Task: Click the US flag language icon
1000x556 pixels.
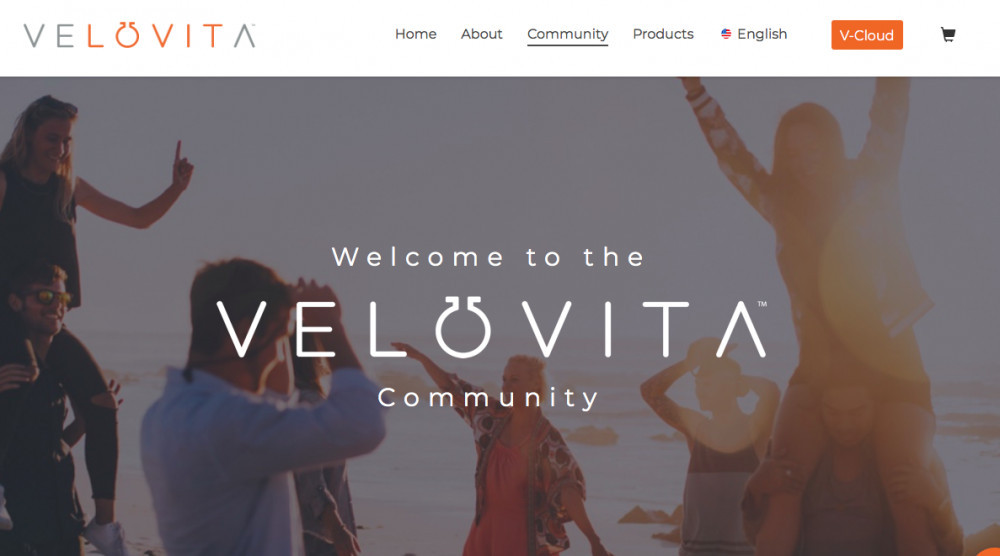Action: [726, 34]
